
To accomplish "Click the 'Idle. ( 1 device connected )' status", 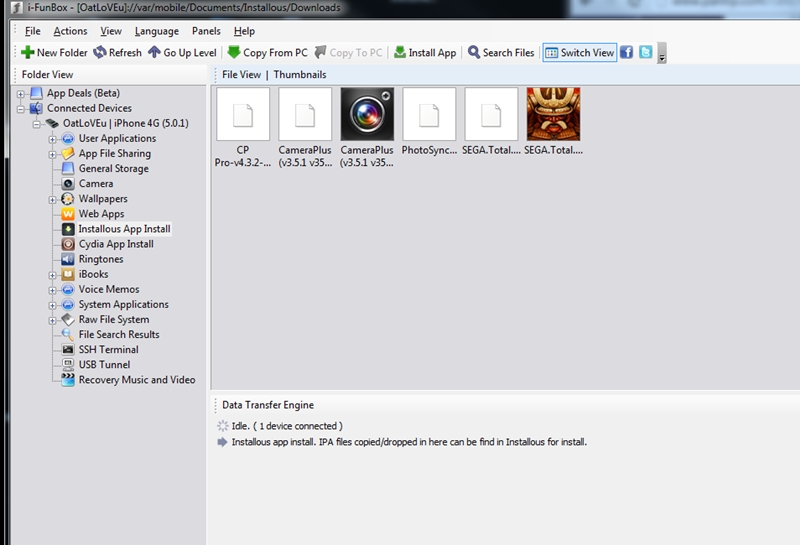I will pyautogui.click(x=287, y=426).
